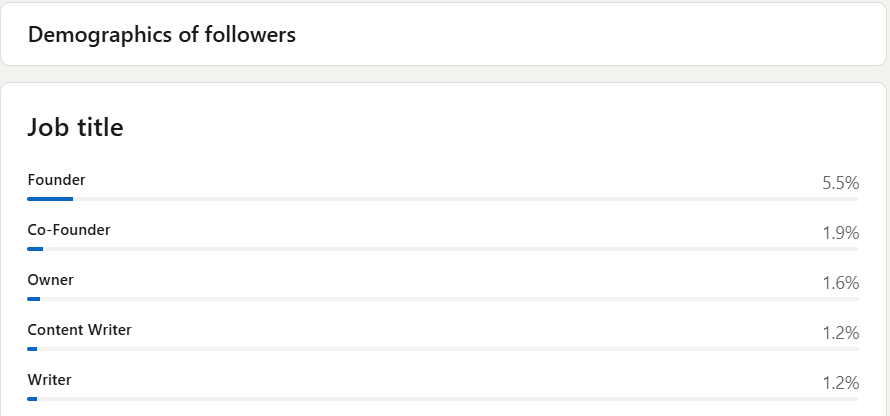Click the Owner job title label

50,280
